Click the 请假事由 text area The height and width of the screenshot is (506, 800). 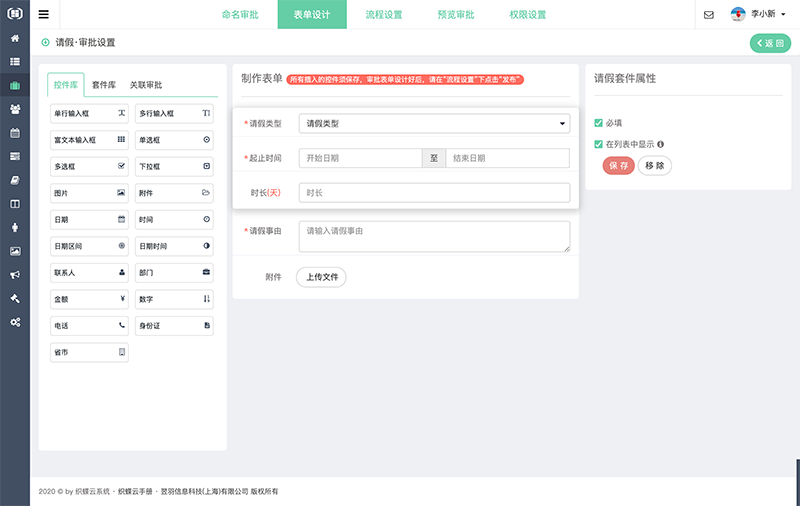tap(434, 236)
